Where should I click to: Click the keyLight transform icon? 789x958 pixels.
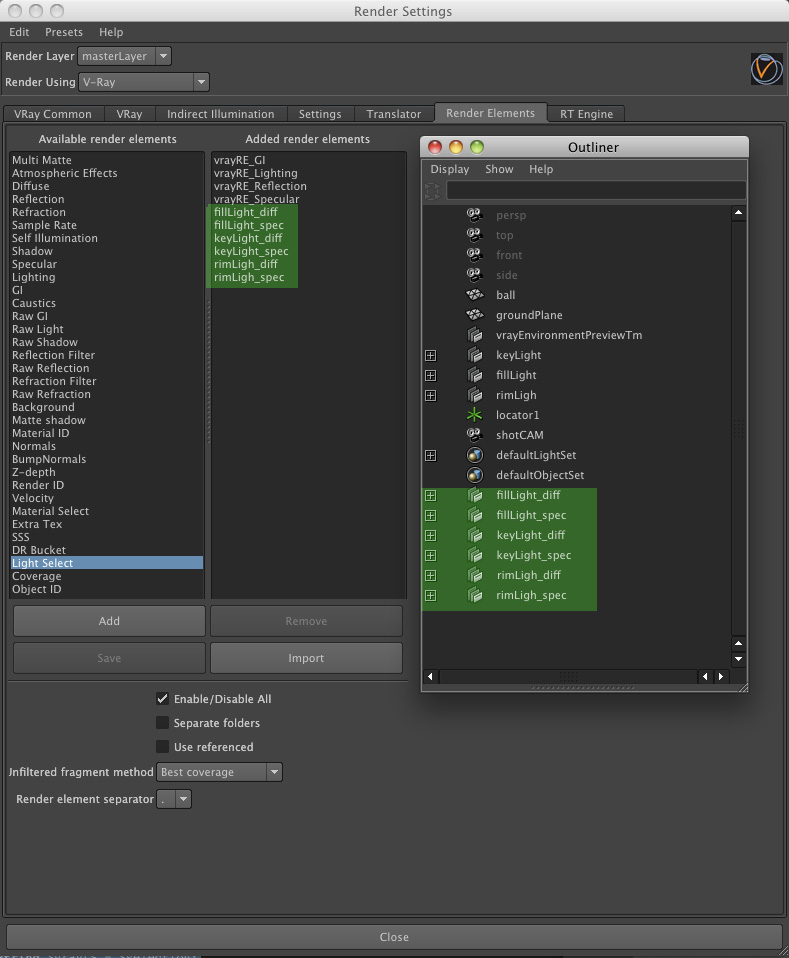click(475, 355)
